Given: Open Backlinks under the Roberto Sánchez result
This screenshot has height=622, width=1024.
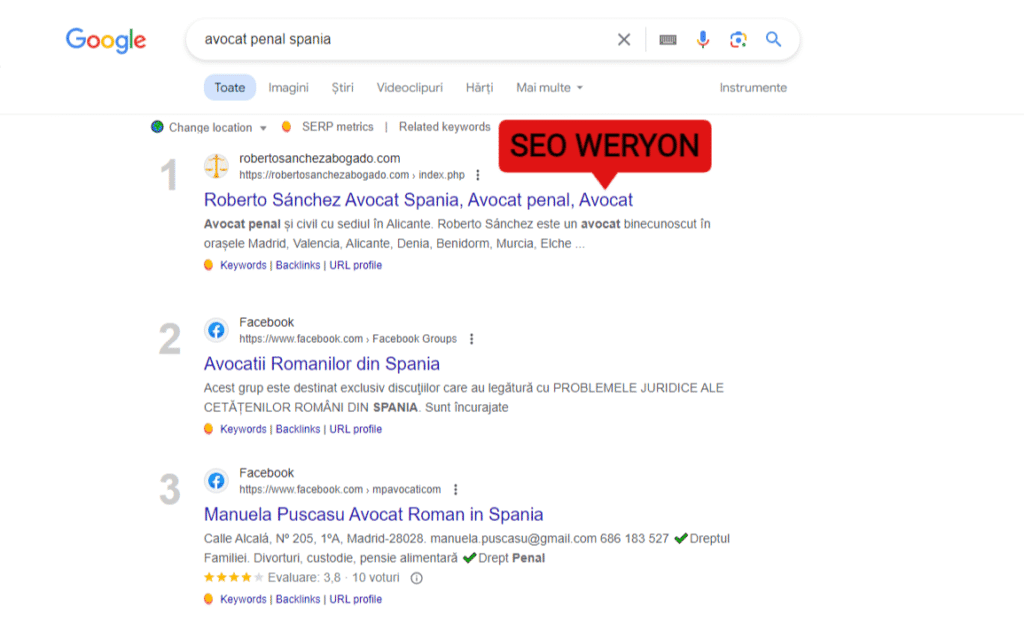Looking at the screenshot, I should (297, 264).
